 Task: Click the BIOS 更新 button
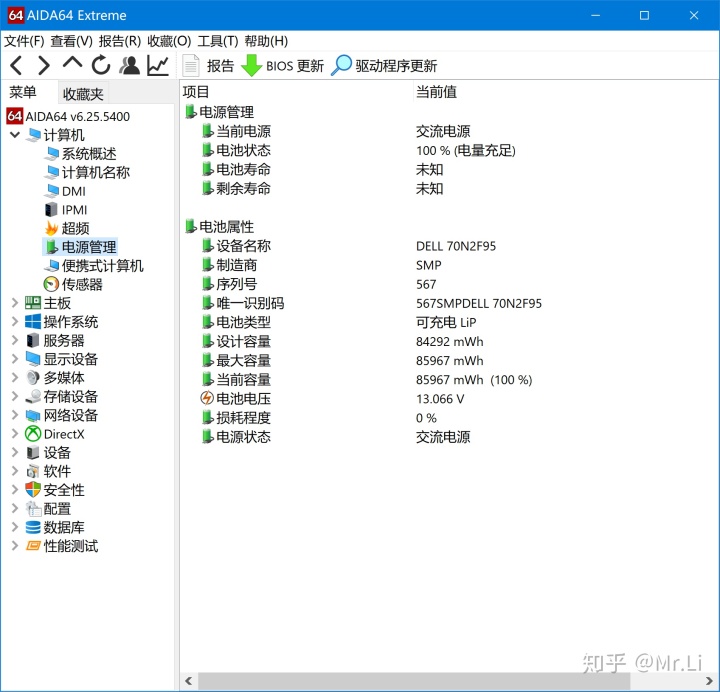click(x=282, y=66)
